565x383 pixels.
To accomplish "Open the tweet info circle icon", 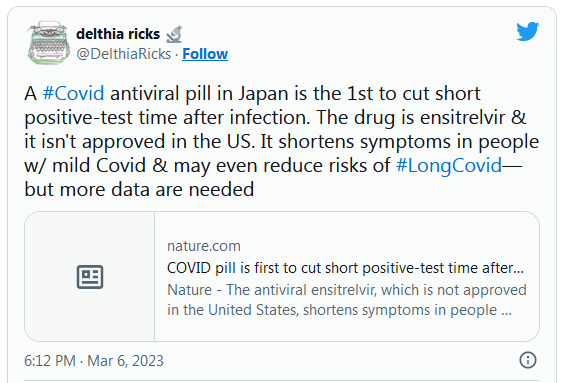I will 528,360.
